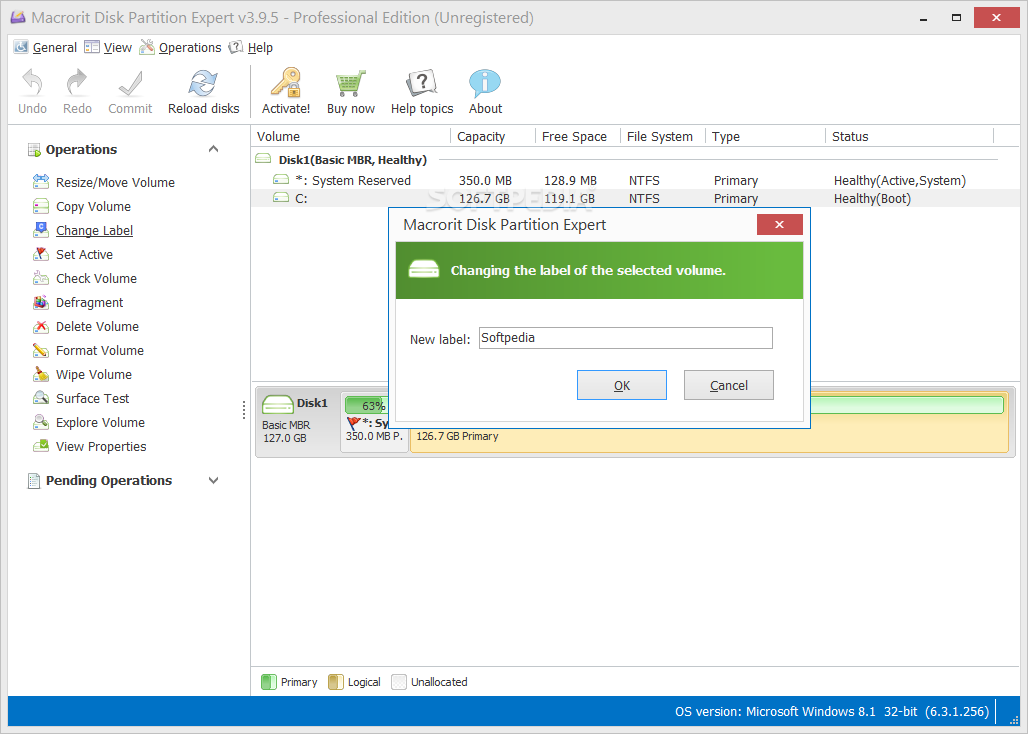Open Explore Volume operation
Viewport: 1028px width, 734px height.
tap(89, 423)
